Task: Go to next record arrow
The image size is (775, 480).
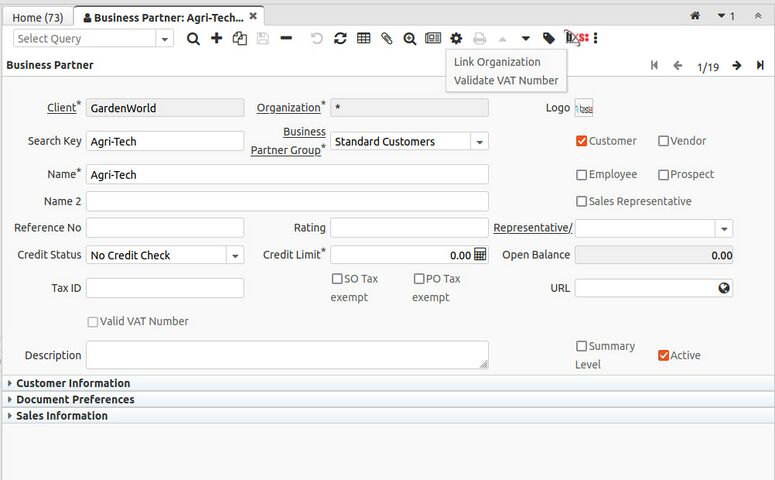Action: coord(736,66)
